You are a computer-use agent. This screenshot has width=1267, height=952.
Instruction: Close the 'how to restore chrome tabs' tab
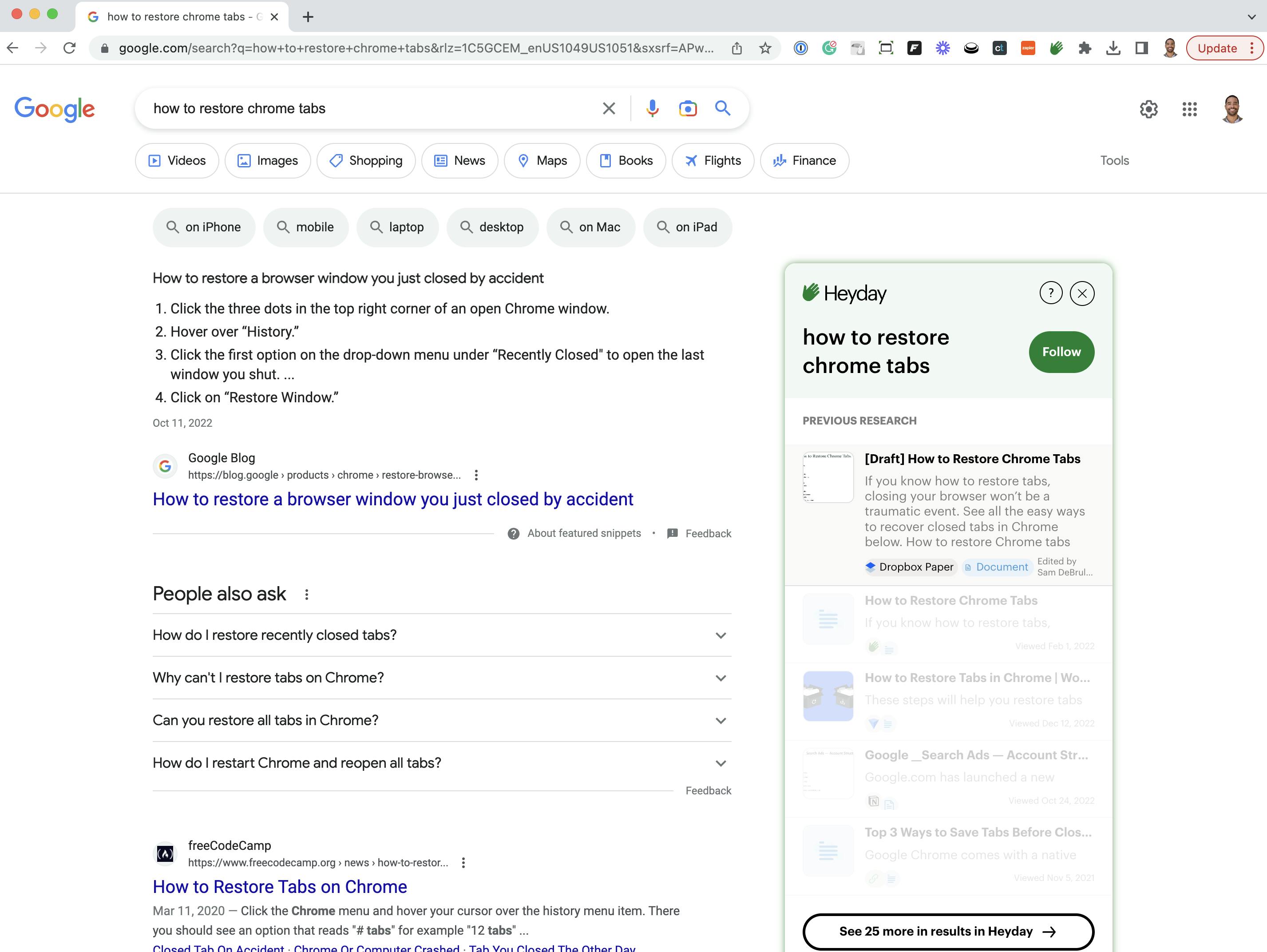(x=274, y=16)
